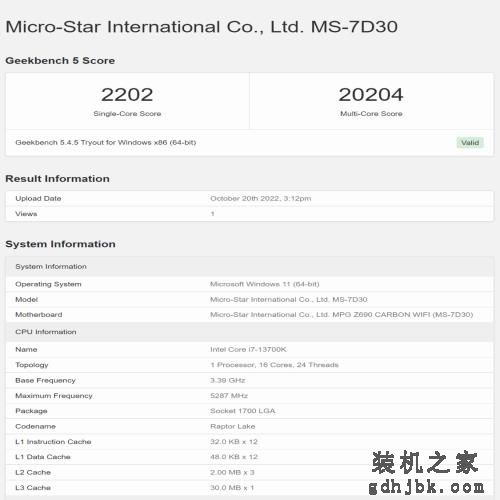Click the CPU Information table header
This screenshot has width=500, height=500.
pyautogui.click(x=249, y=332)
